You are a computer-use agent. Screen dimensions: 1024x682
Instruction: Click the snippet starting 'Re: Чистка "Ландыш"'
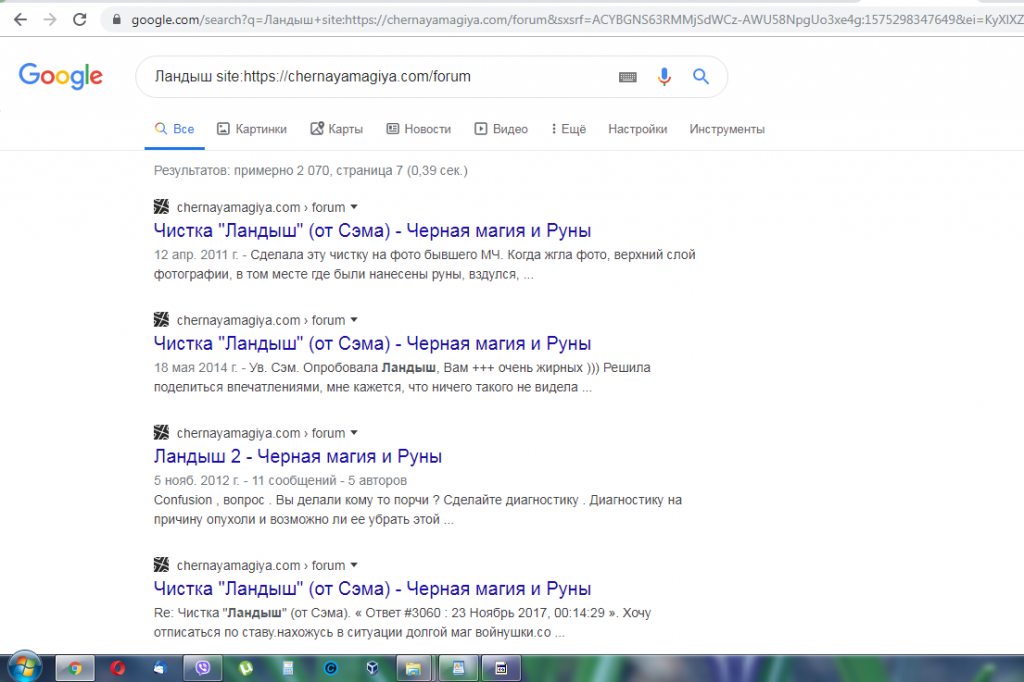(x=402, y=623)
